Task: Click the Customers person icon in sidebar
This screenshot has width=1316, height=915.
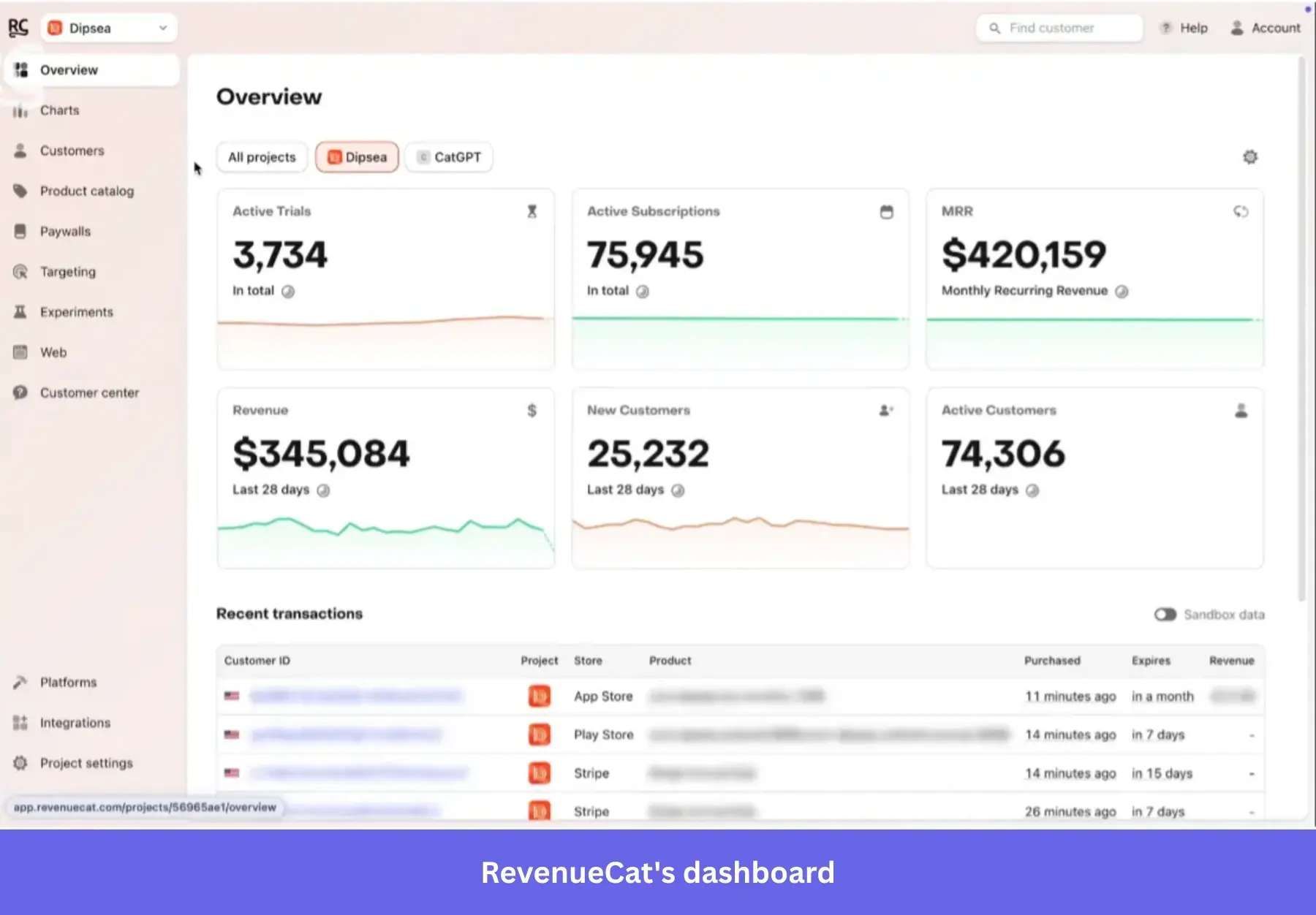Action: click(x=20, y=151)
